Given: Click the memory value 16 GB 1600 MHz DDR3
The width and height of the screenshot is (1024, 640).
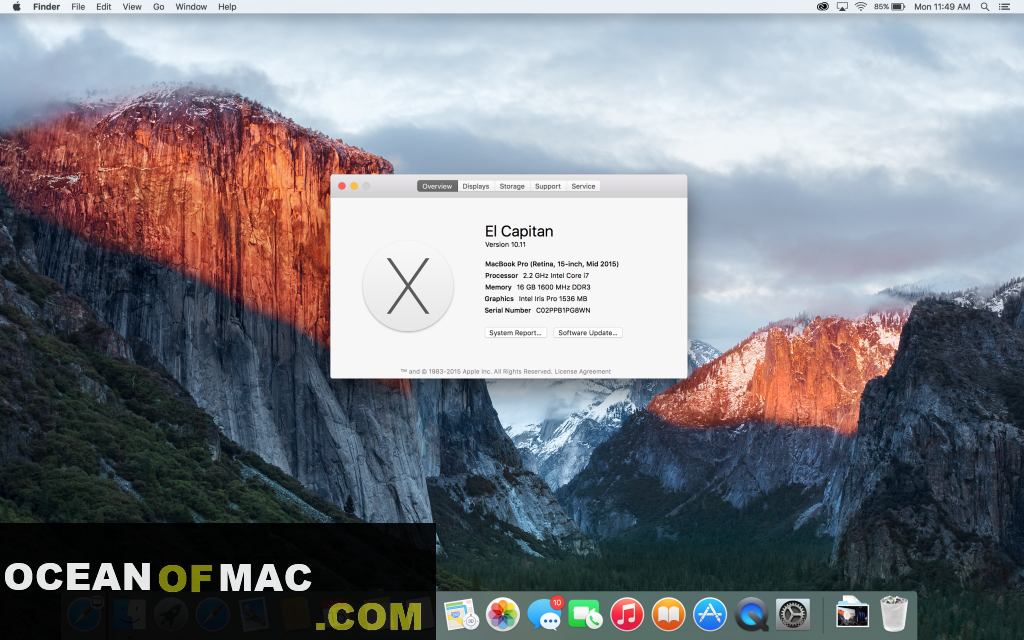Looking at the screenshot, I should 553,287.
